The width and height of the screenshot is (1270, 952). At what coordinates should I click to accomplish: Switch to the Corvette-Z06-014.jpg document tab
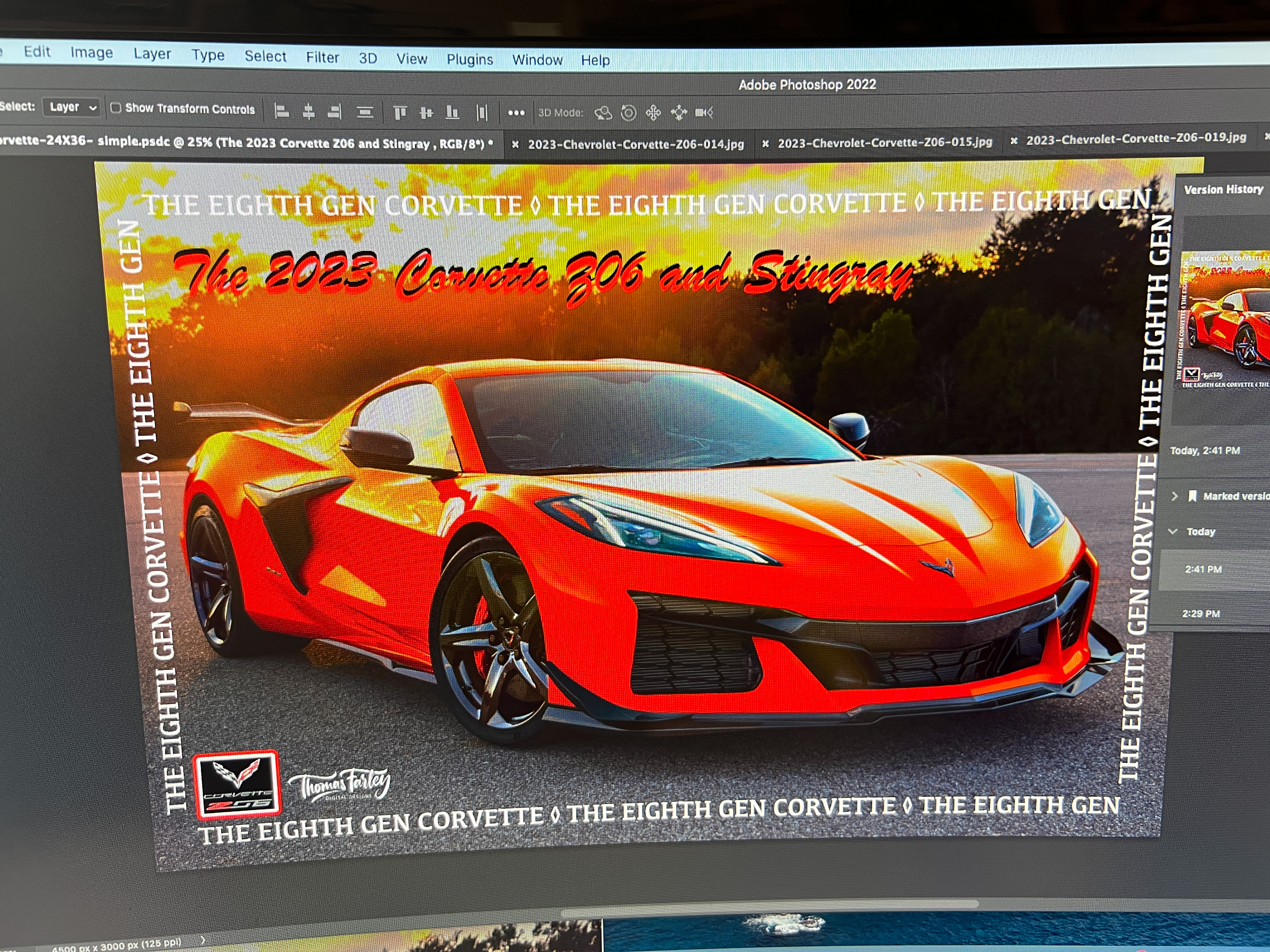(636, 144)
